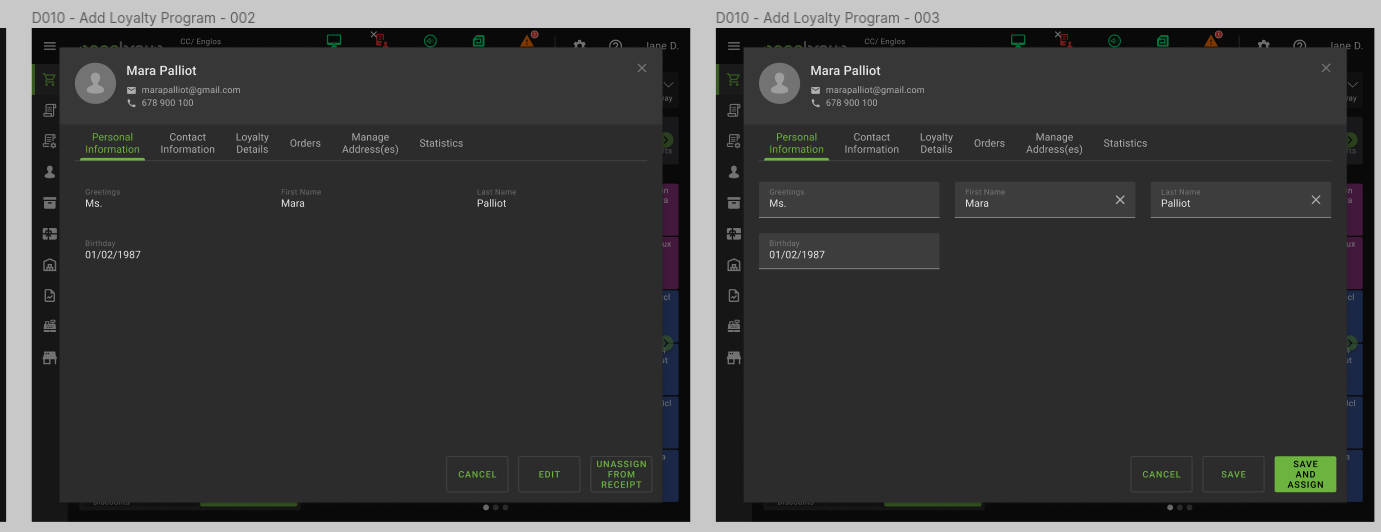Select Personal Information tab in frame 002
The width and height of the screenshot is (1381, 532).
coord(112,143)
